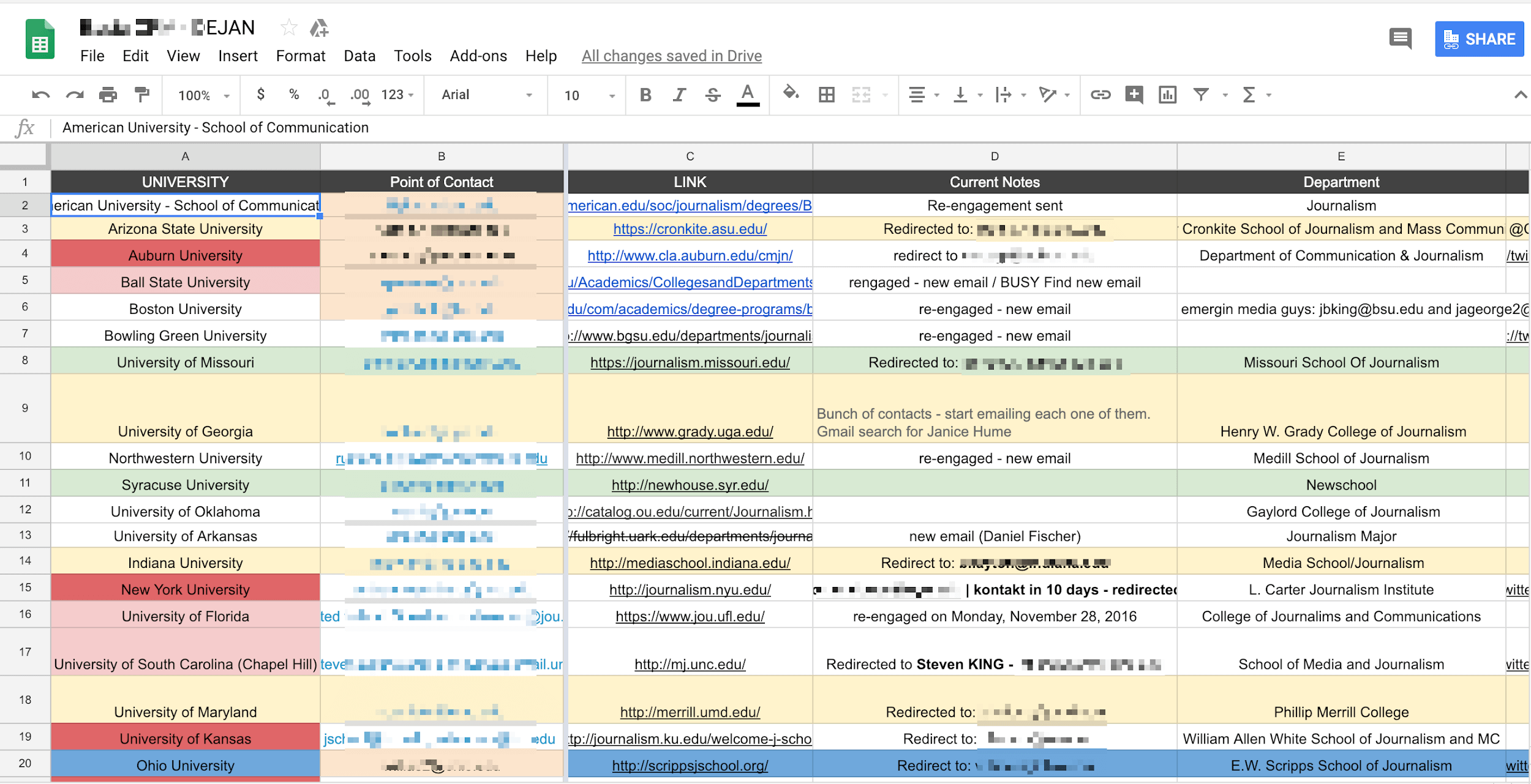Open the filter views dropdown arrow
Screen dimensions: 1531x784
click(x=1225, y=95)
